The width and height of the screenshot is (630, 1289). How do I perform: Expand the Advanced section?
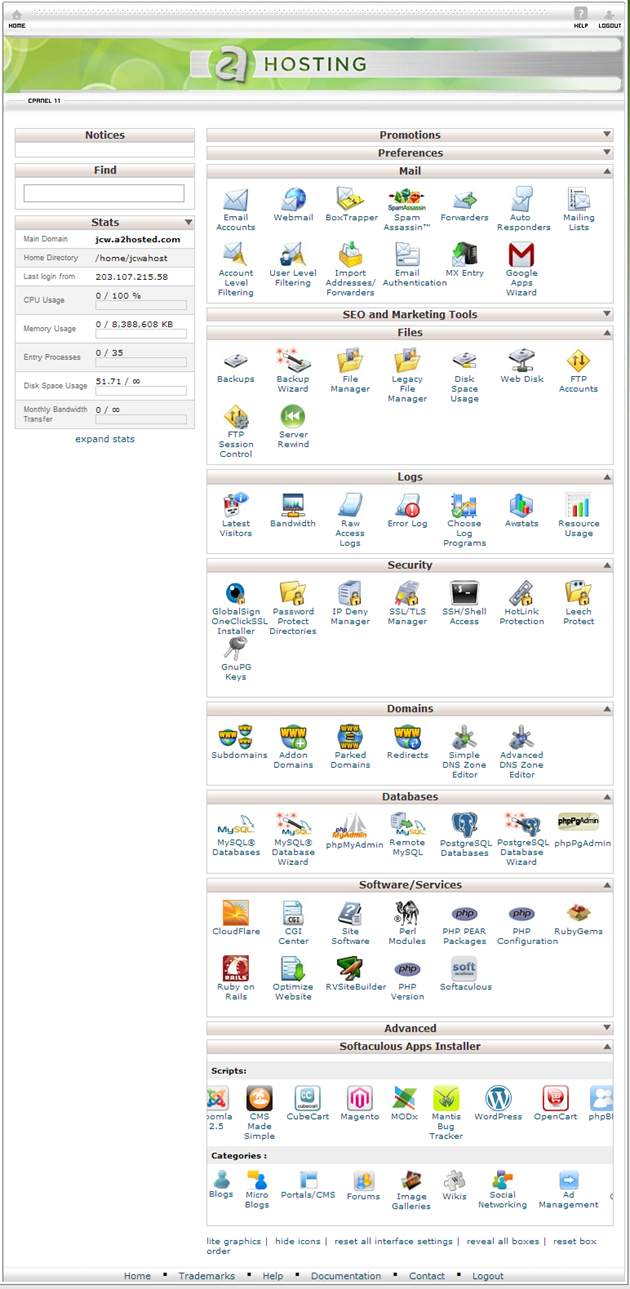pos(607,1028)
